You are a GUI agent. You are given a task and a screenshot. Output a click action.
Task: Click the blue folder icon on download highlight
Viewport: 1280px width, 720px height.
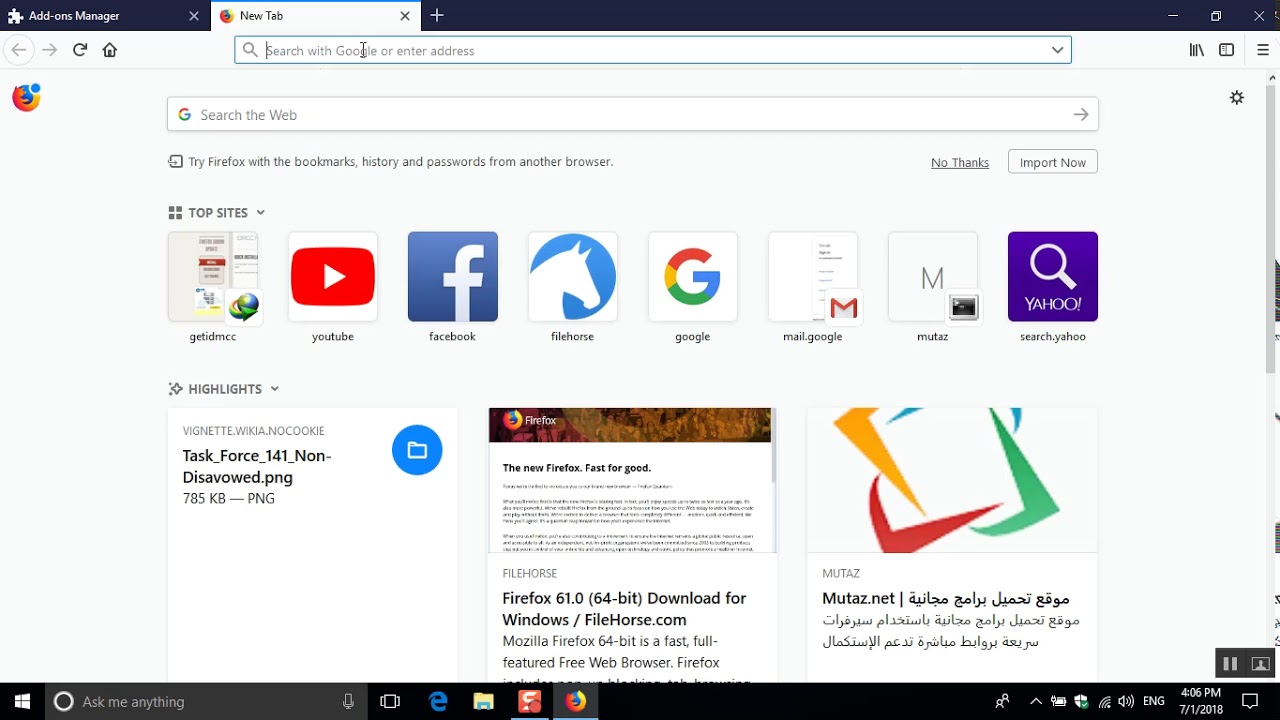[417, 450]
